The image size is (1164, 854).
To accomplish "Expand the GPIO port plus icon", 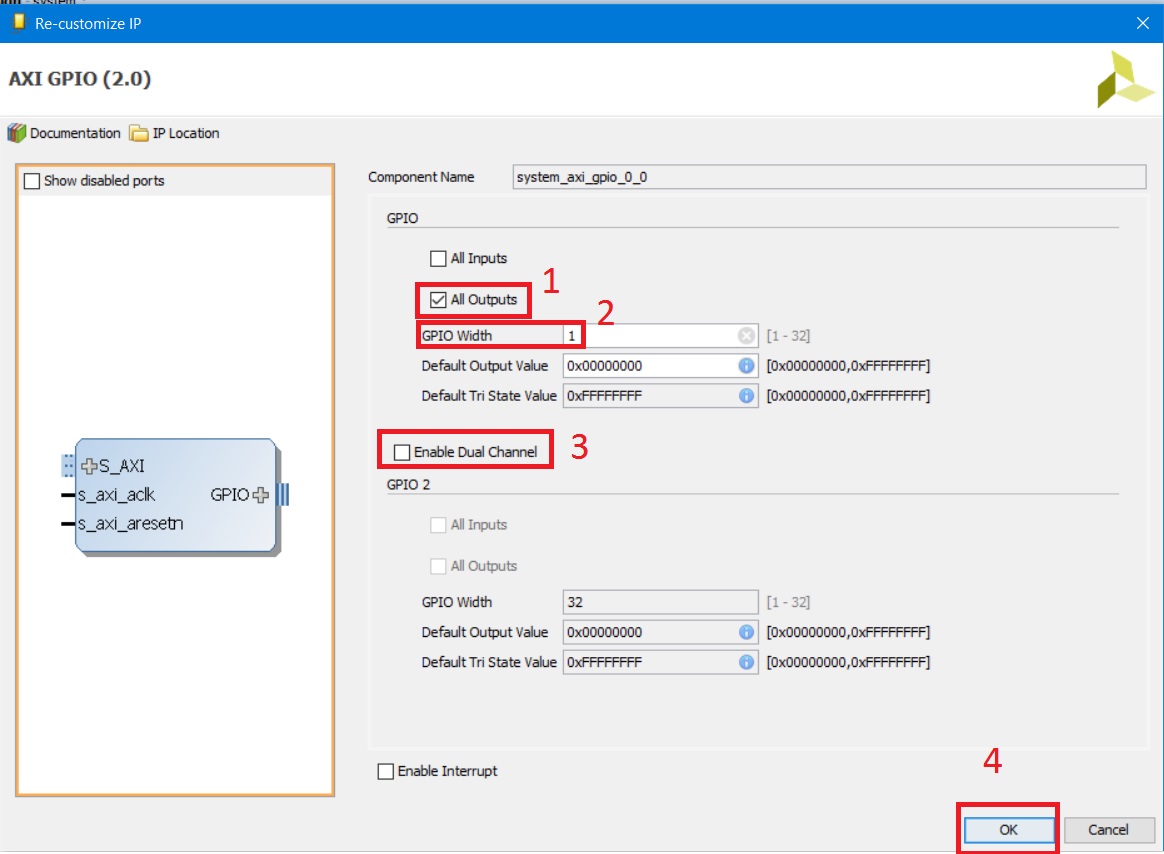I will pos(262,494).
